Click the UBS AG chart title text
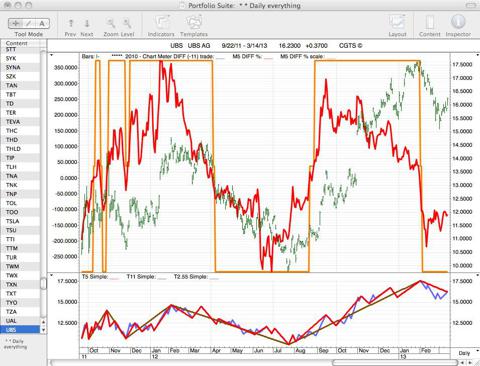Screen dimensions: 480x366 [x=199, y=45]
